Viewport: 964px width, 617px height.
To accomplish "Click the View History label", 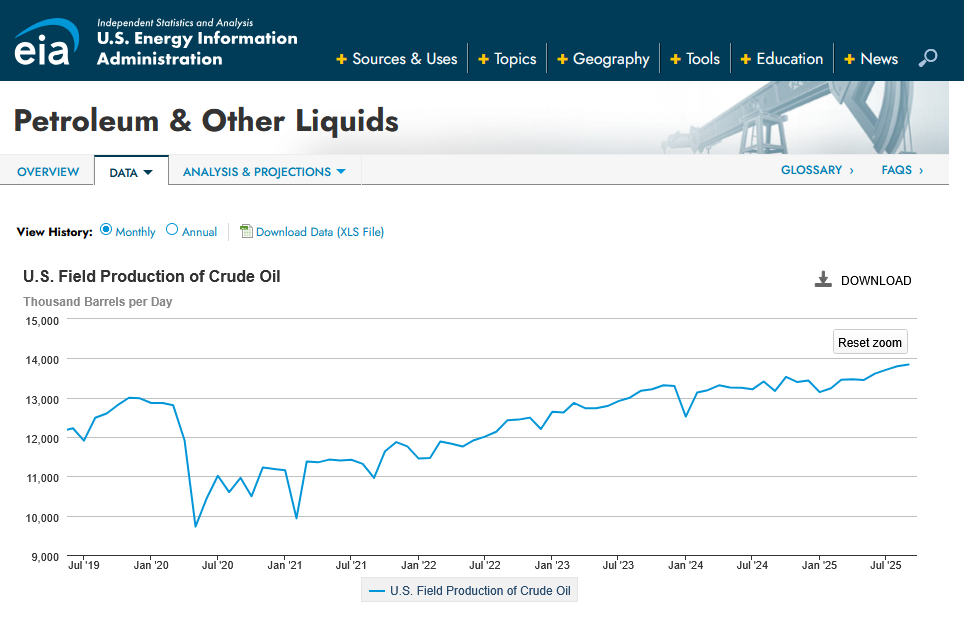I will pos(55,232).
